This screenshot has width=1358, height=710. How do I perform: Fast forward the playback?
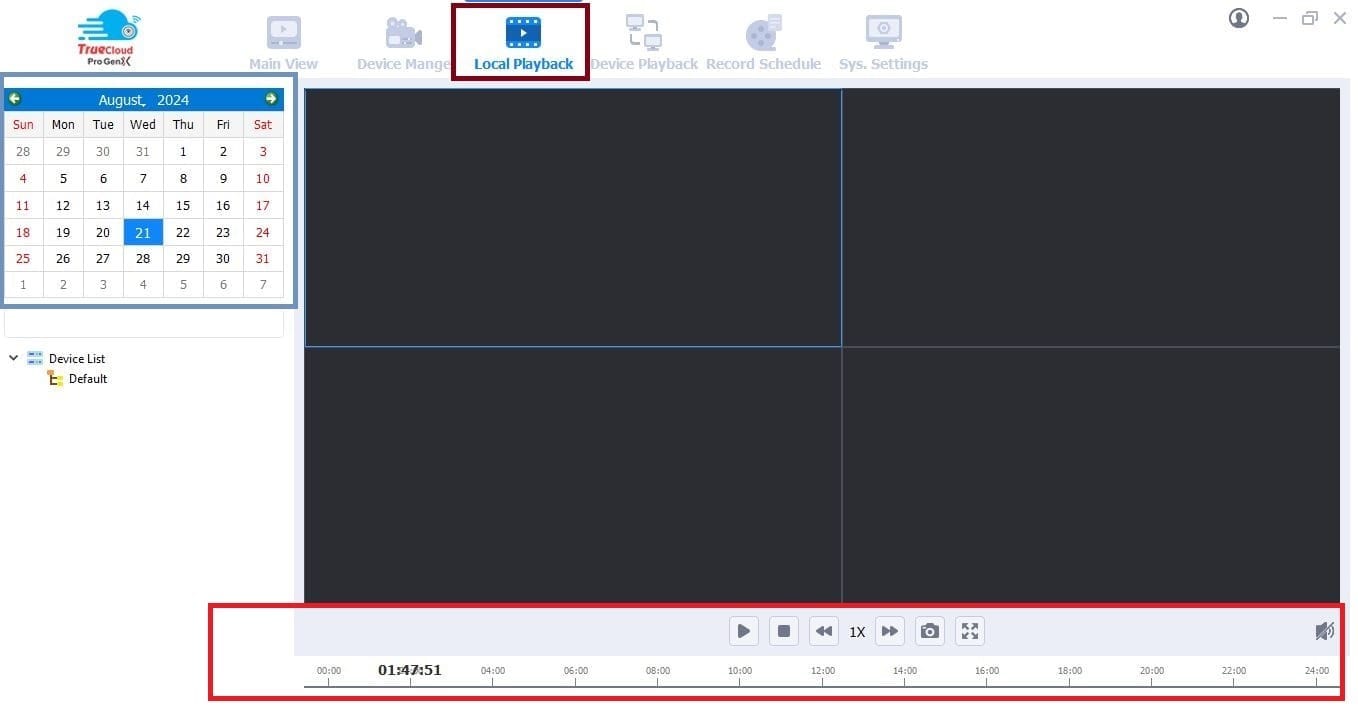tap(889, 631)
